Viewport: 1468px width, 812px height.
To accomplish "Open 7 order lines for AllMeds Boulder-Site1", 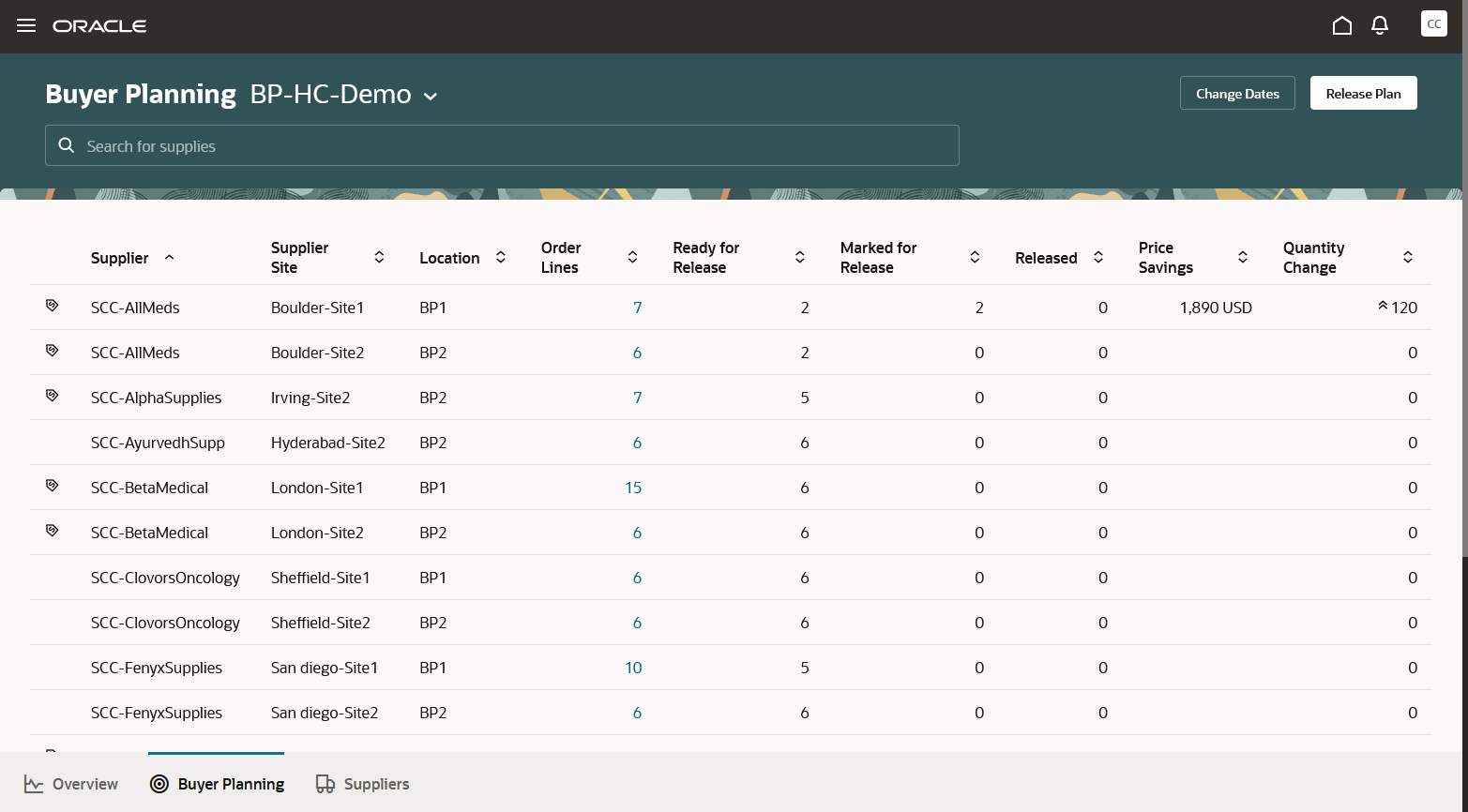I will 638,308.
